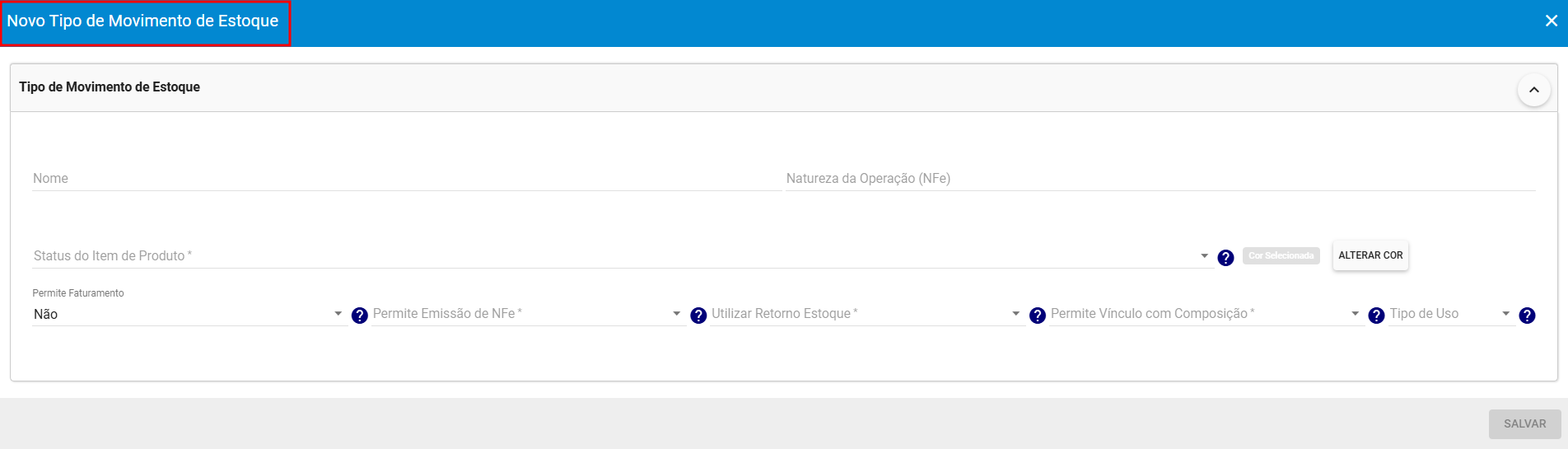Click help icon beside Permite Faturamento
Viewport: 1568px width, 449px height.
click(360, 316)
